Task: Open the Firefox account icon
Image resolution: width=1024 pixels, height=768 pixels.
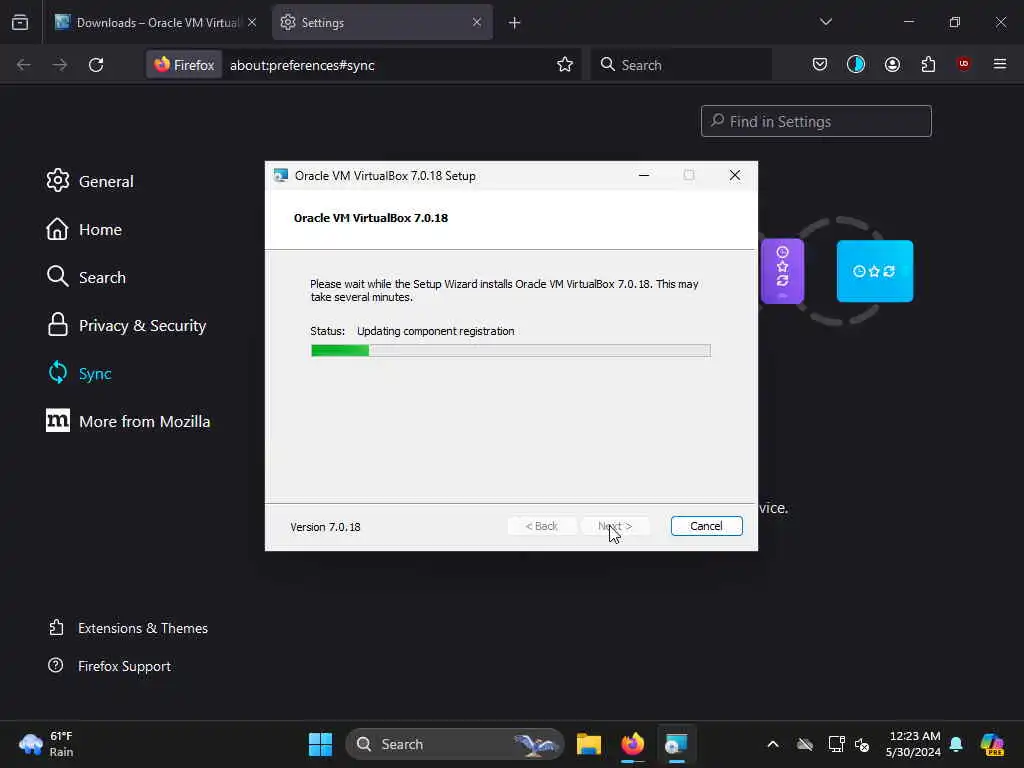Action: pos(892,64)
